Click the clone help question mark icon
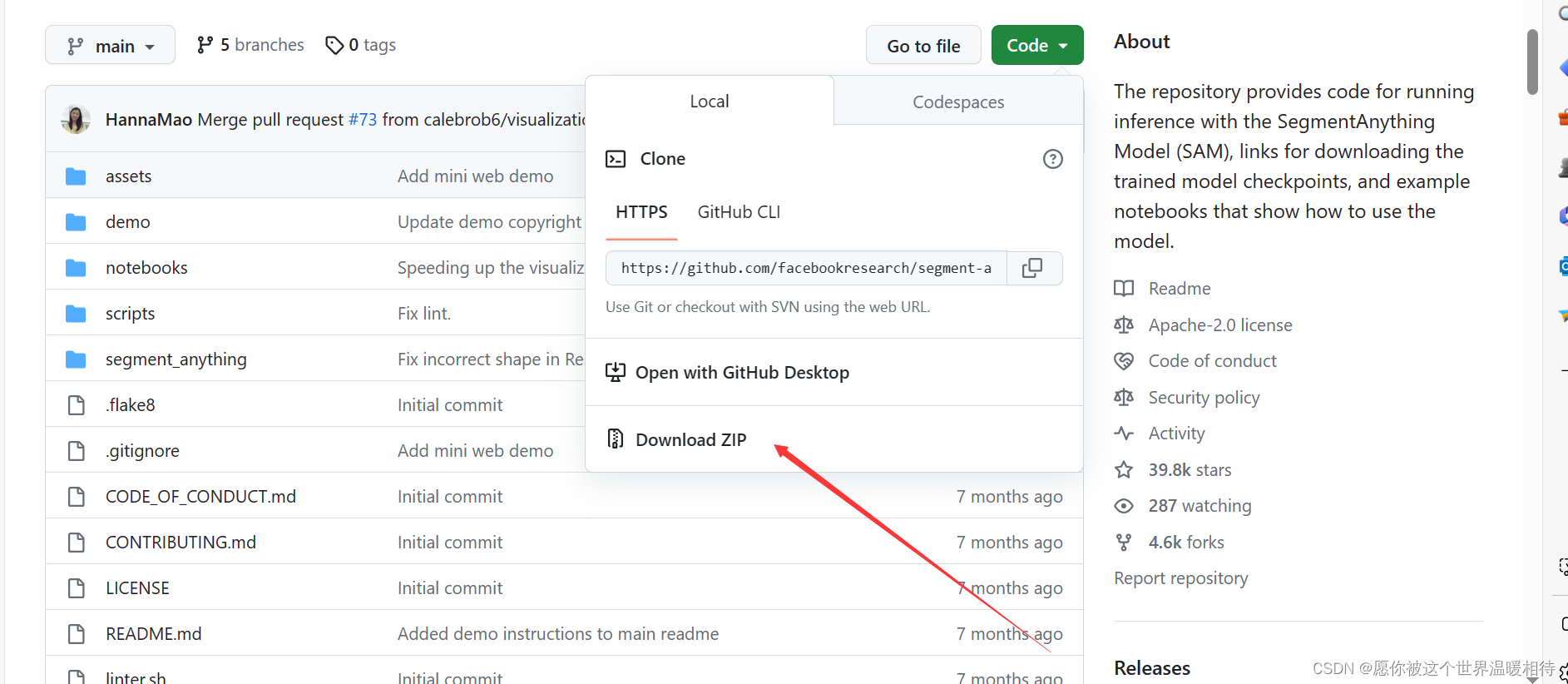This screenshot has height=684, width=1568. tap(1052, 159)
